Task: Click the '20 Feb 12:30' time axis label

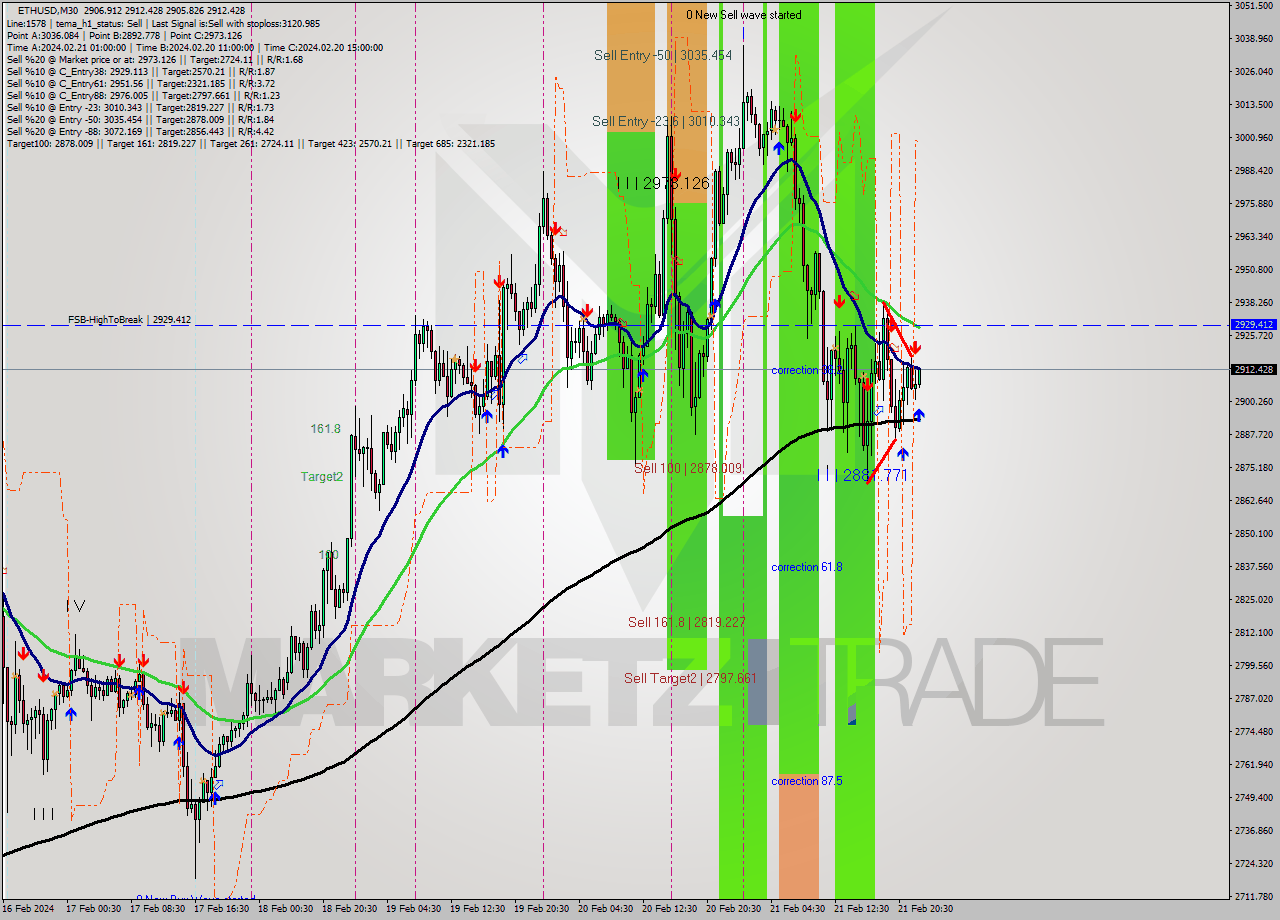Action: [669, 909]
